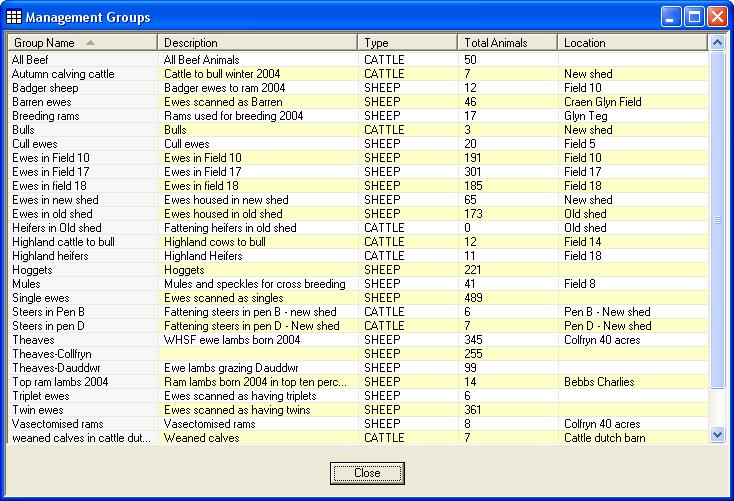The height and width of the screenshot is (501, 734).
Task: Click description 'Ram lambs born 2004 in top ten perc...'
Action: pos(256,382)
